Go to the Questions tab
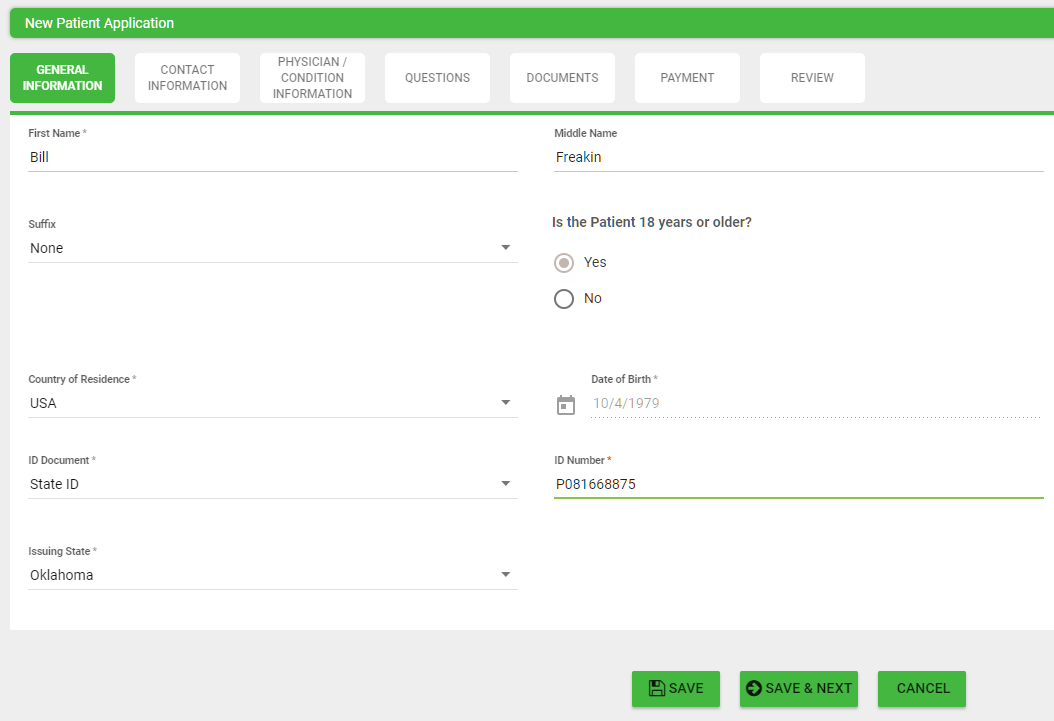 click(437, 78)
